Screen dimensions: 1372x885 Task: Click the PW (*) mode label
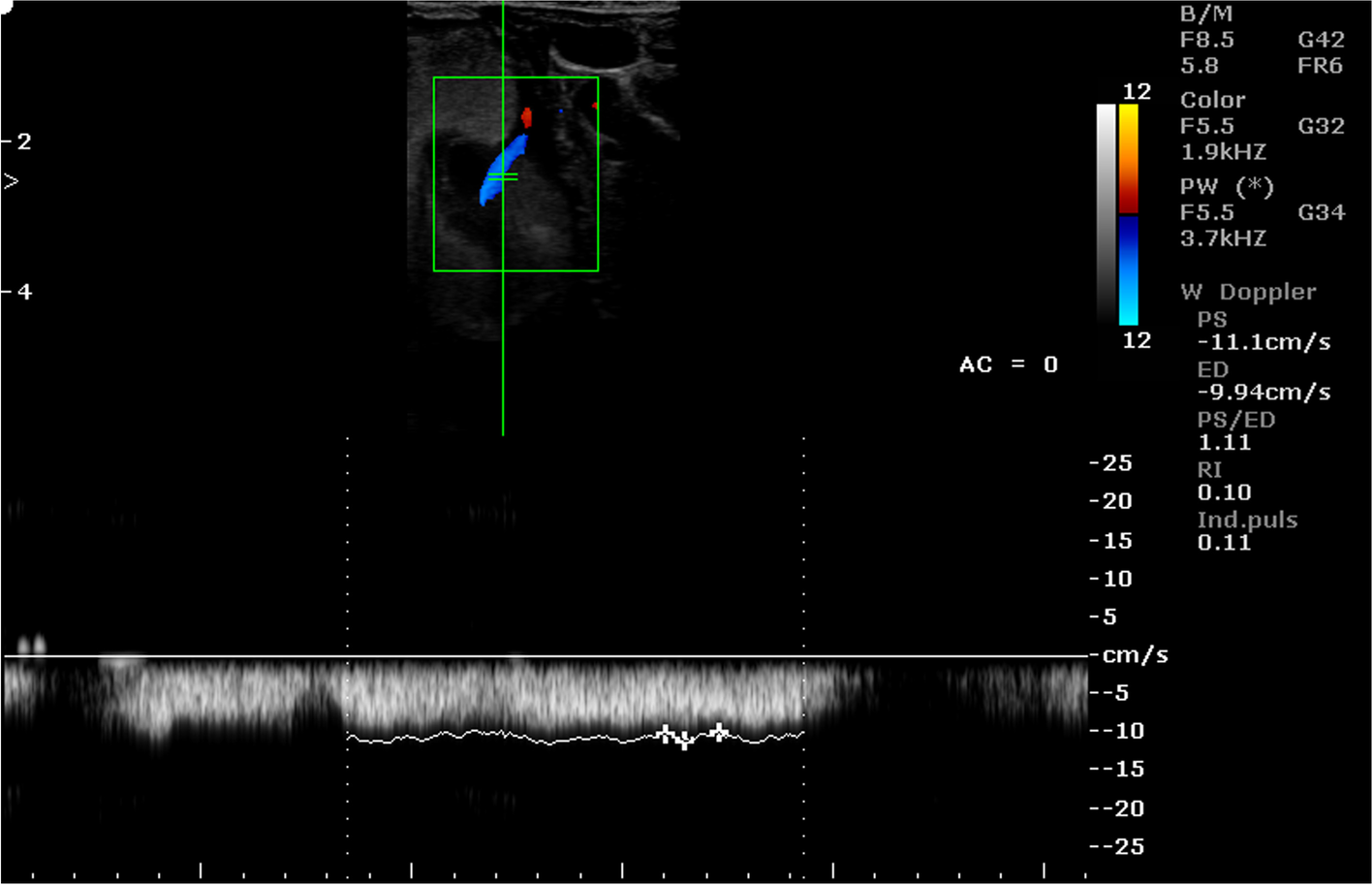[x=1227, y=186]
